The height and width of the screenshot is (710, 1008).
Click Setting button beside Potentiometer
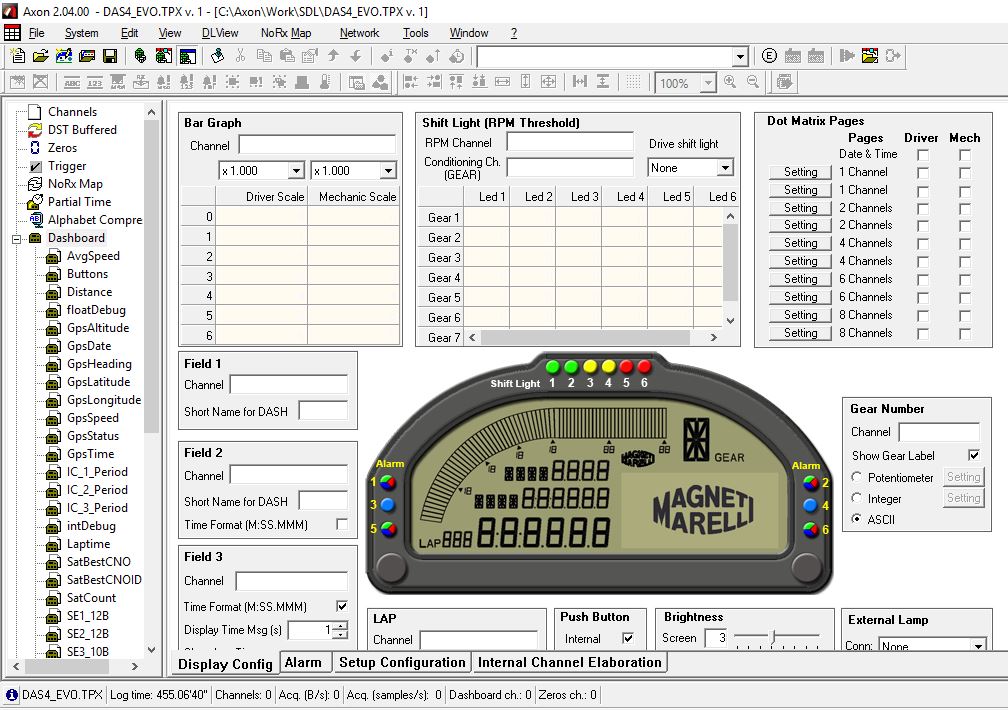pos(964,477)
